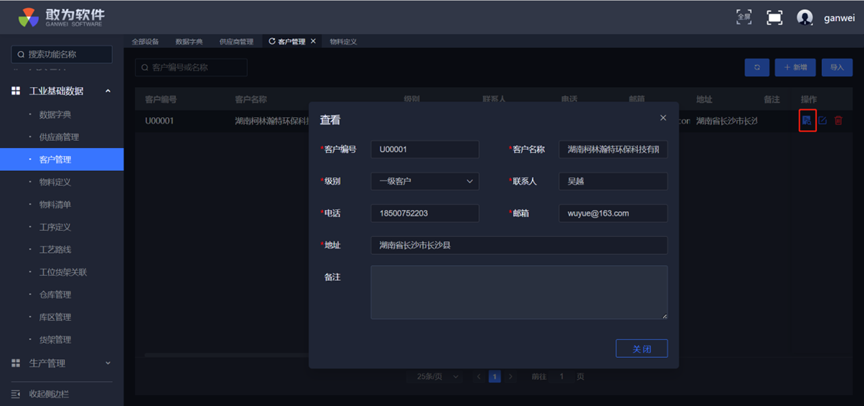Screen dimensions: 864x406
Task: Click 收起侧边栏 to collapse sidebar
Action: click(48, 394)
